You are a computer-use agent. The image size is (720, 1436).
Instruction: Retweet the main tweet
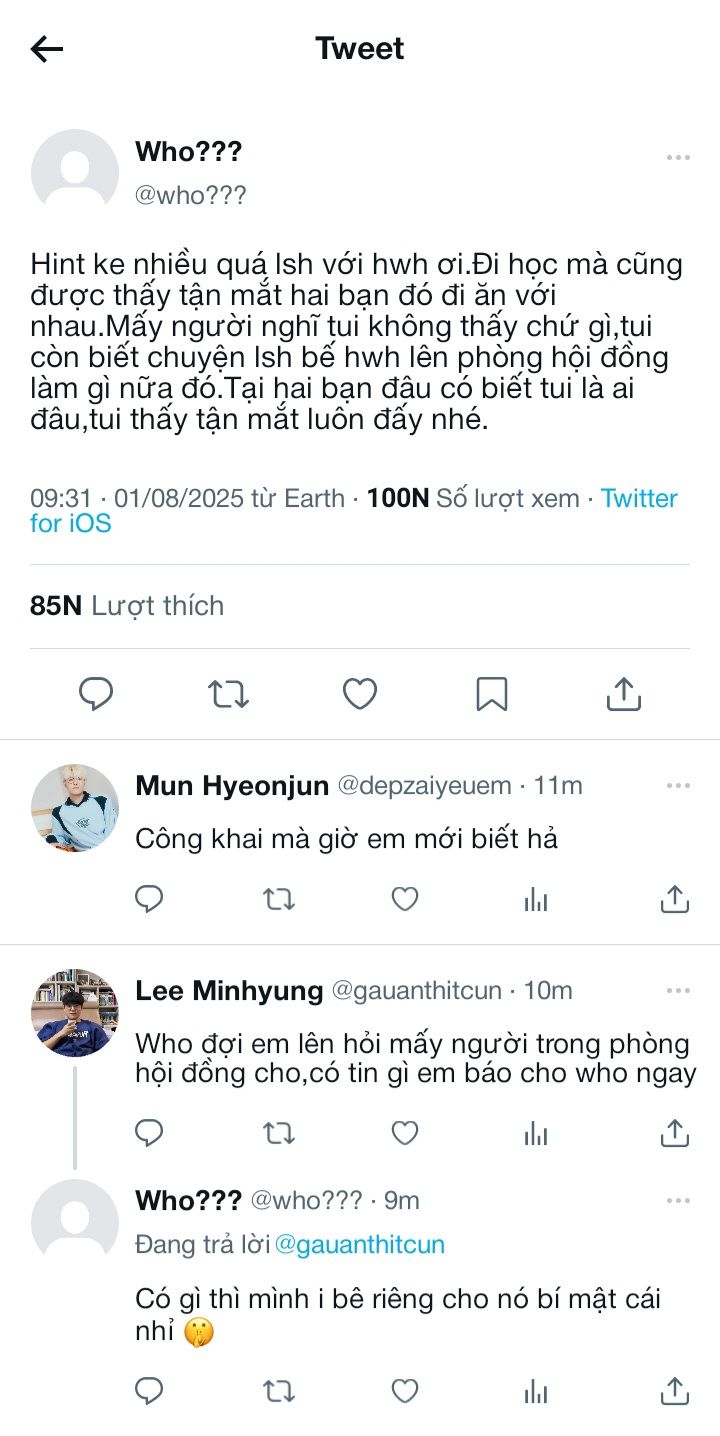228,693
